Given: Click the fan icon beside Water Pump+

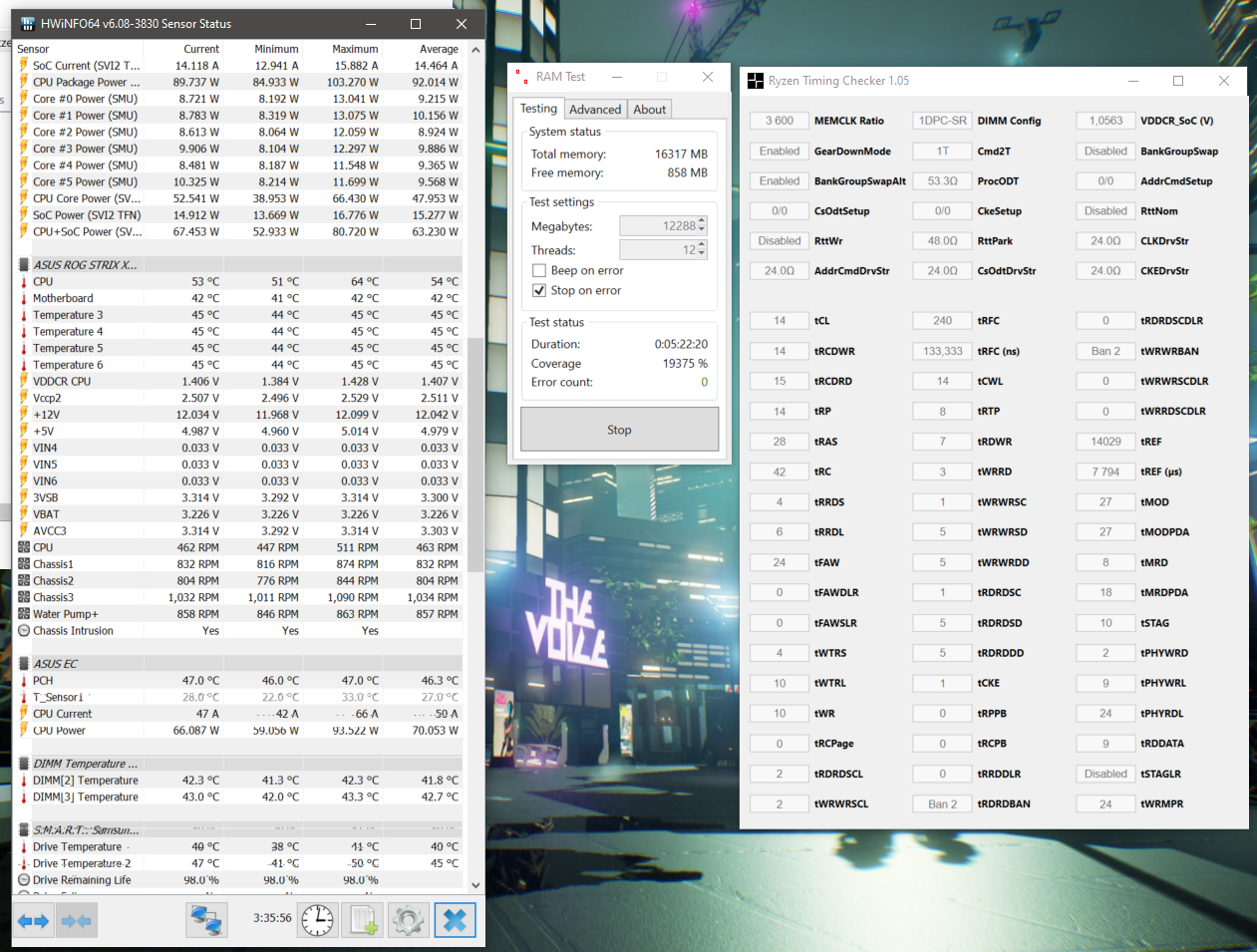Looking at the screenshot, I should [x=24, y=614].
